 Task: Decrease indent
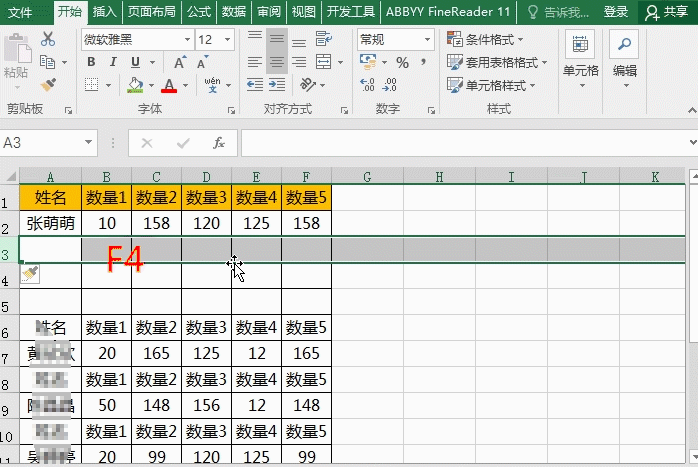(255, 85)
